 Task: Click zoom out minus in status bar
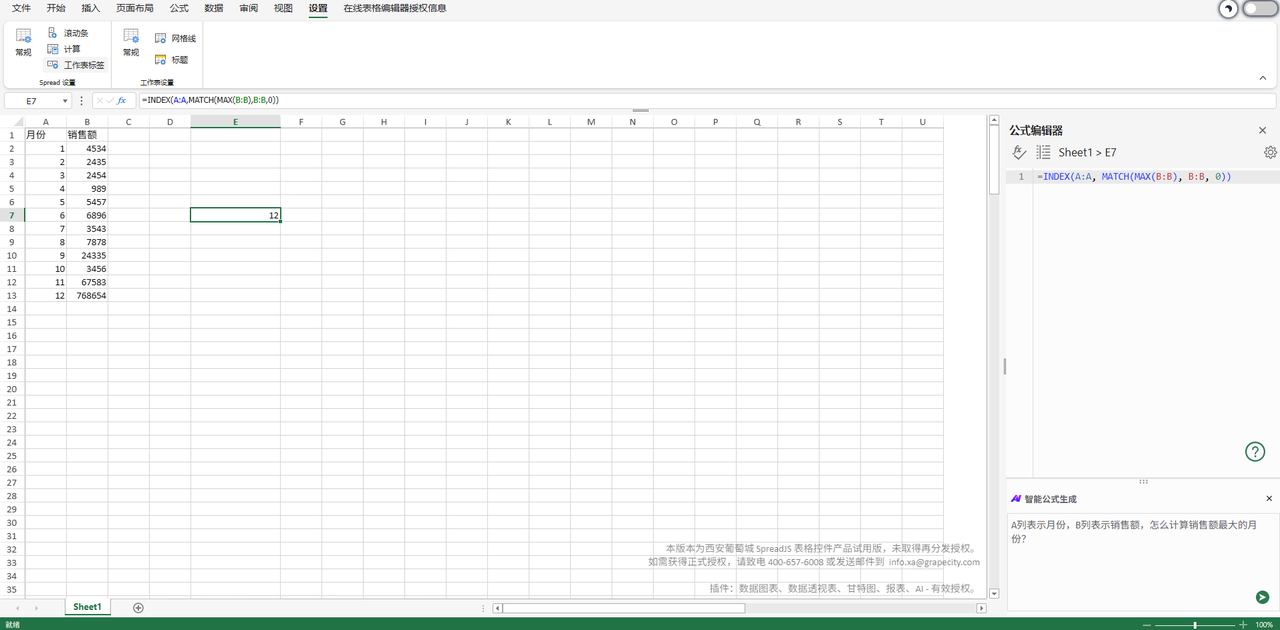tap(1147, 624)
